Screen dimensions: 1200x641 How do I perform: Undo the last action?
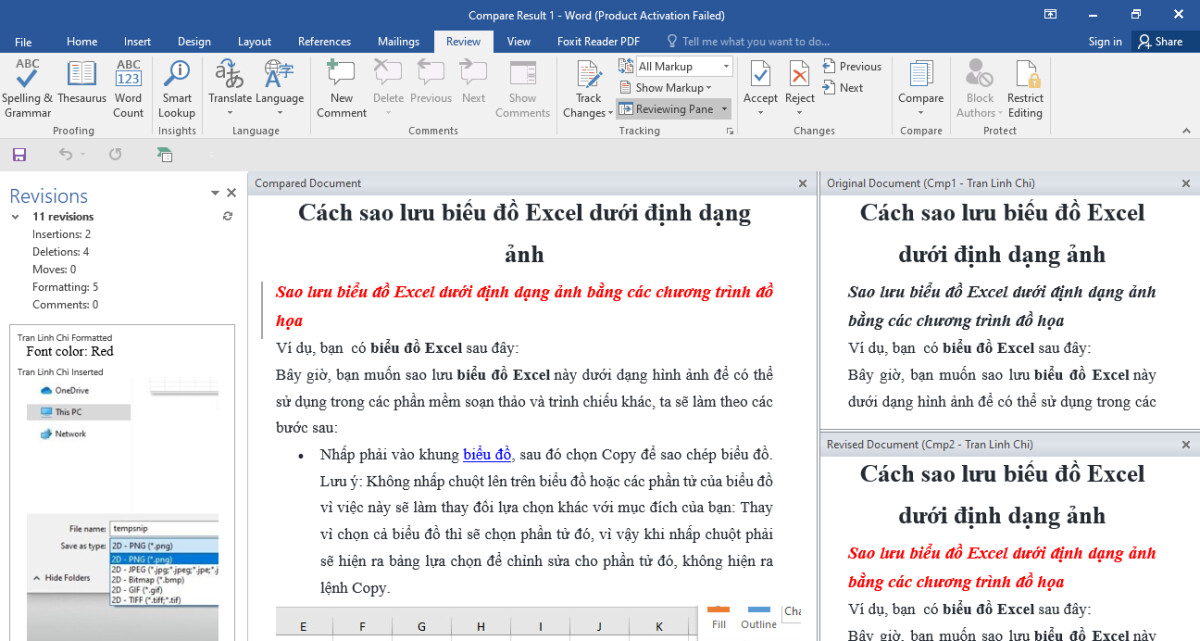65,154
